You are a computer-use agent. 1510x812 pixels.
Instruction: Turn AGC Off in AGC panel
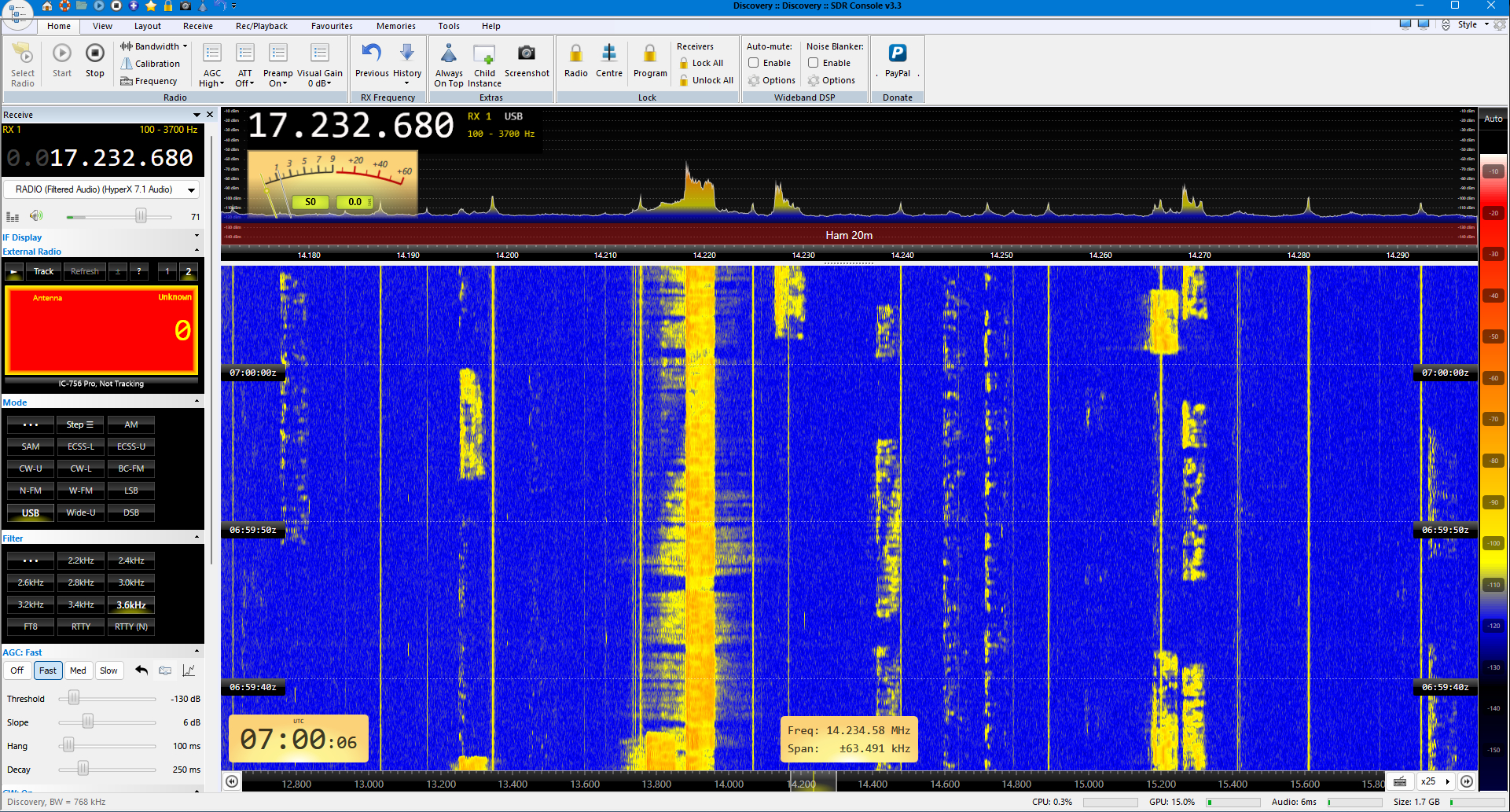[x=17, y=671]
